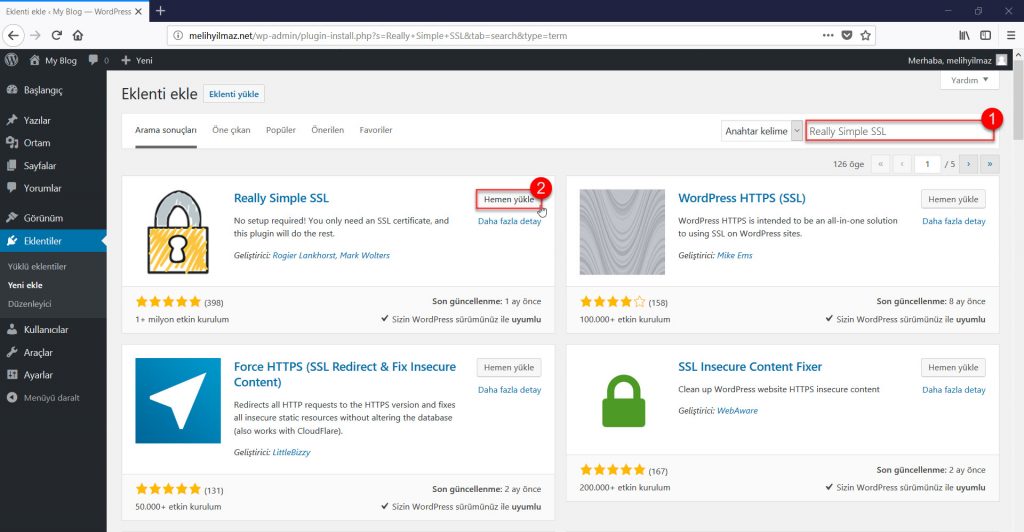Install Really Simple SSL with Hemen yükle

(509, 199)
